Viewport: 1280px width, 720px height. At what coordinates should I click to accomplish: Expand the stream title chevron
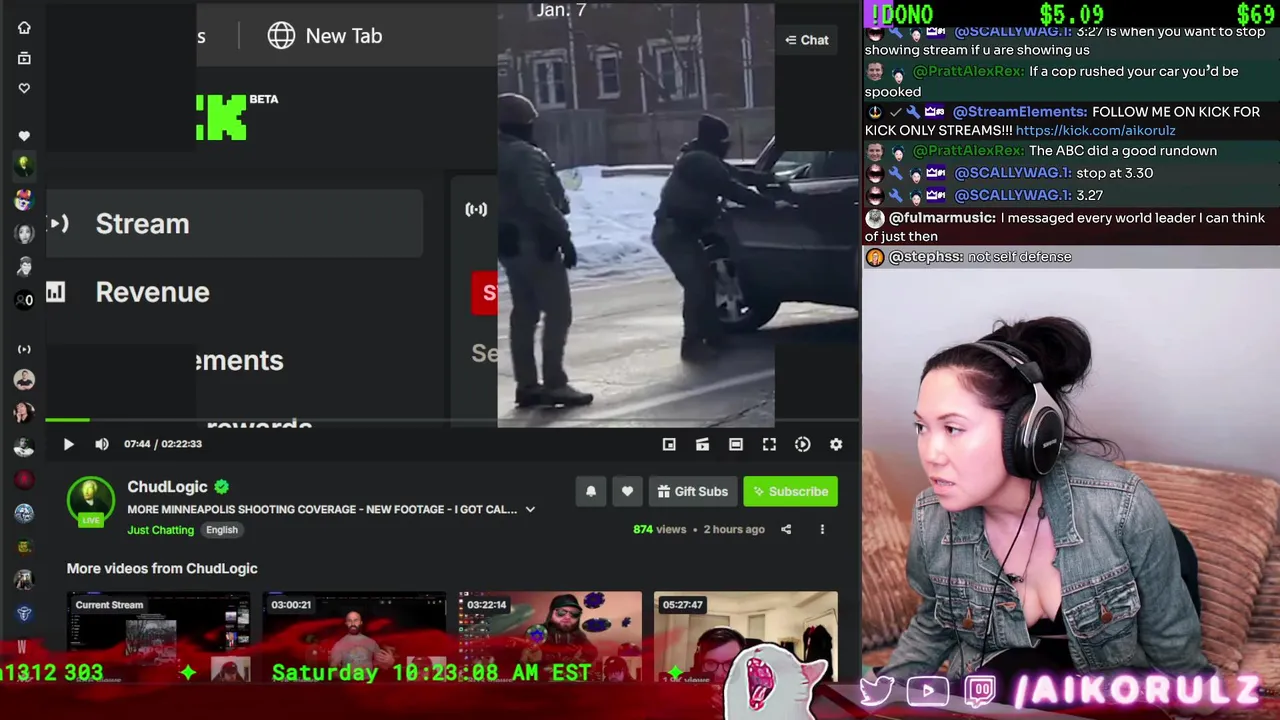530,510
